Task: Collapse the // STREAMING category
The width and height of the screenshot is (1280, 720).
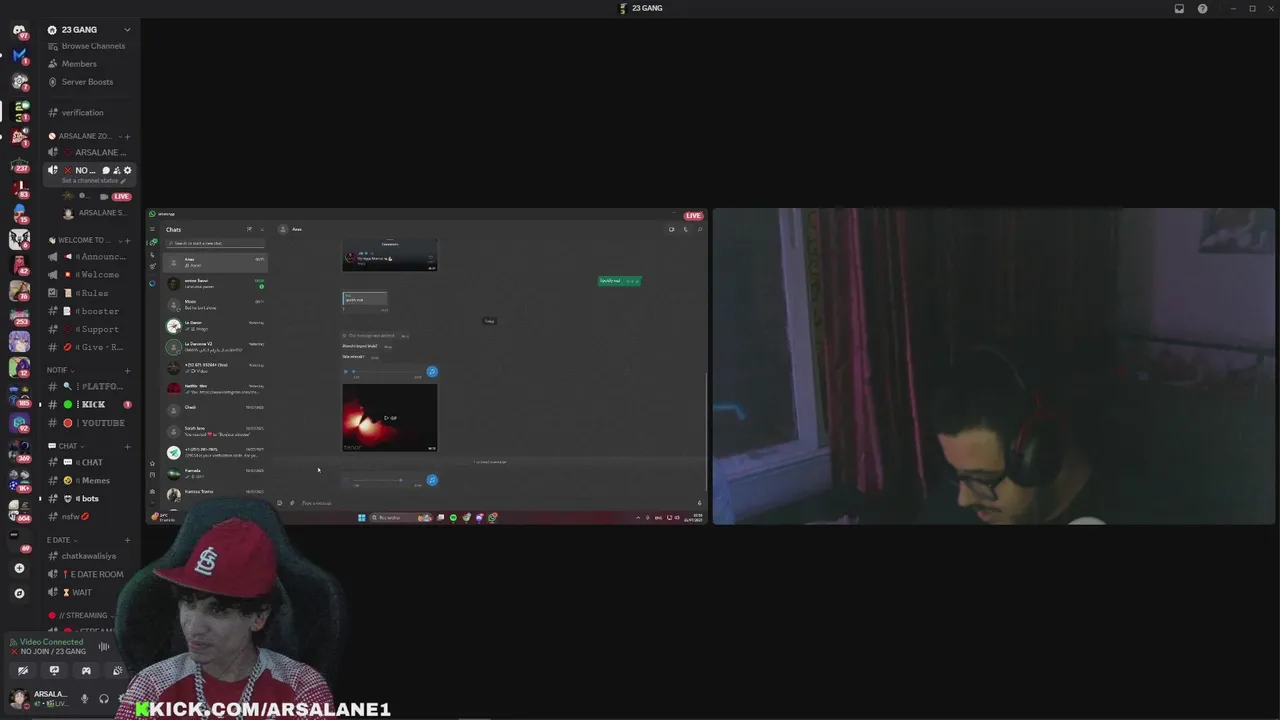Action: (x=79, y=615)
